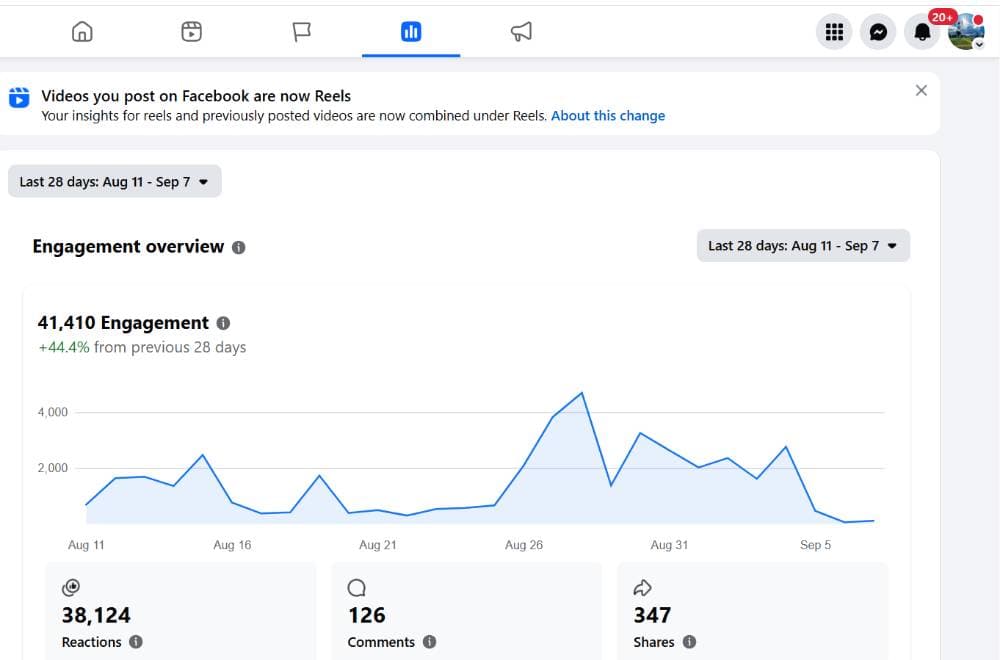Image resolution: width=1000 pixels, height=660 pixels.
Task: Open the profile avatar account menu
Action: (966, 32)
